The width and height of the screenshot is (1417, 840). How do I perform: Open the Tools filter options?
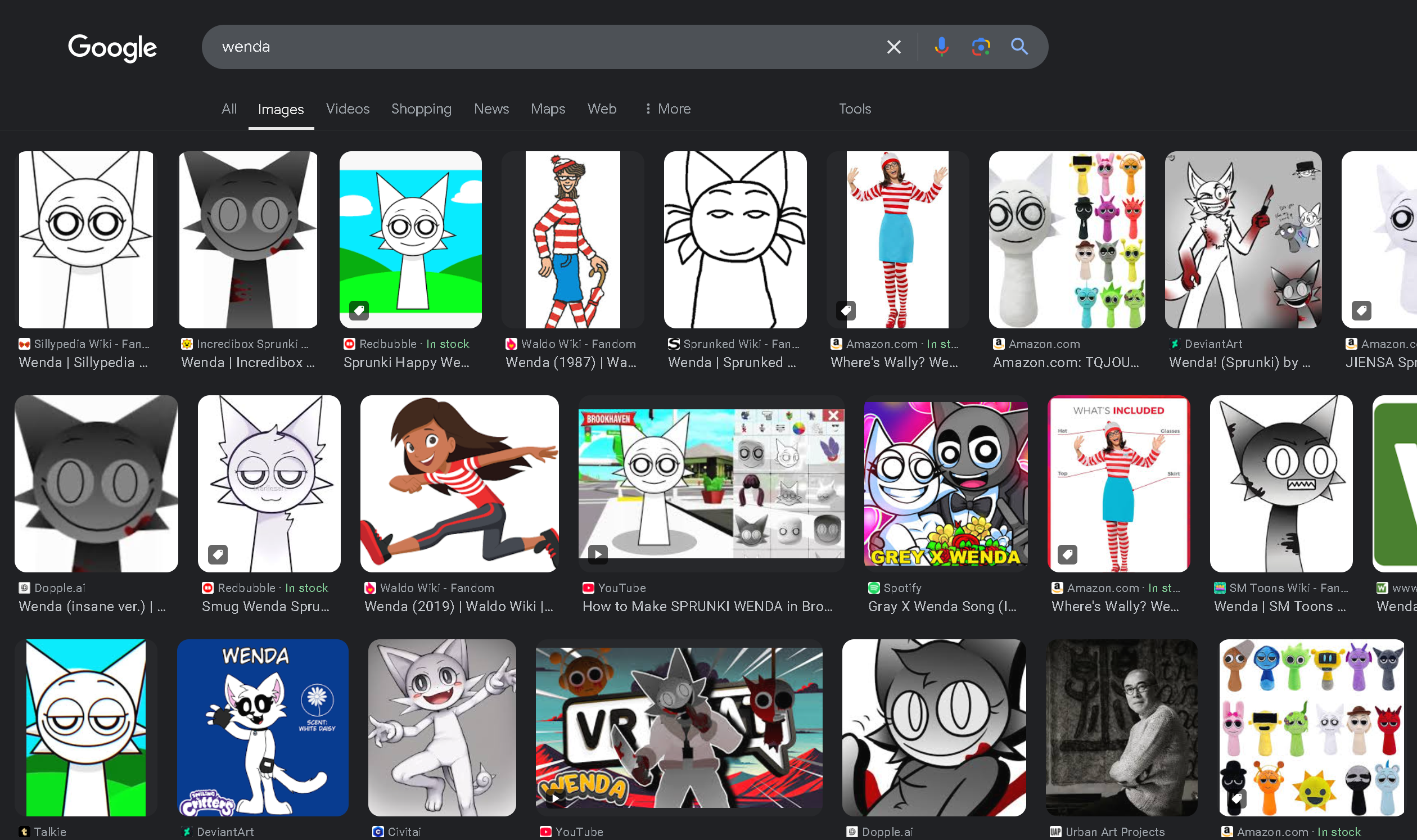coord(854,109)
